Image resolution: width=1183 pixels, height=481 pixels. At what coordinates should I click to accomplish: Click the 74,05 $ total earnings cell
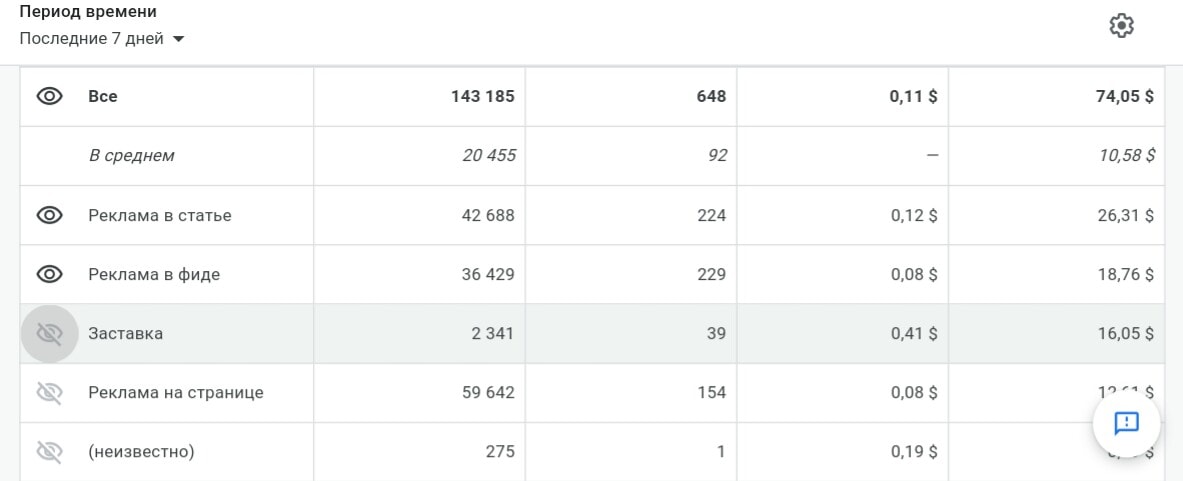coord(1056,97)
